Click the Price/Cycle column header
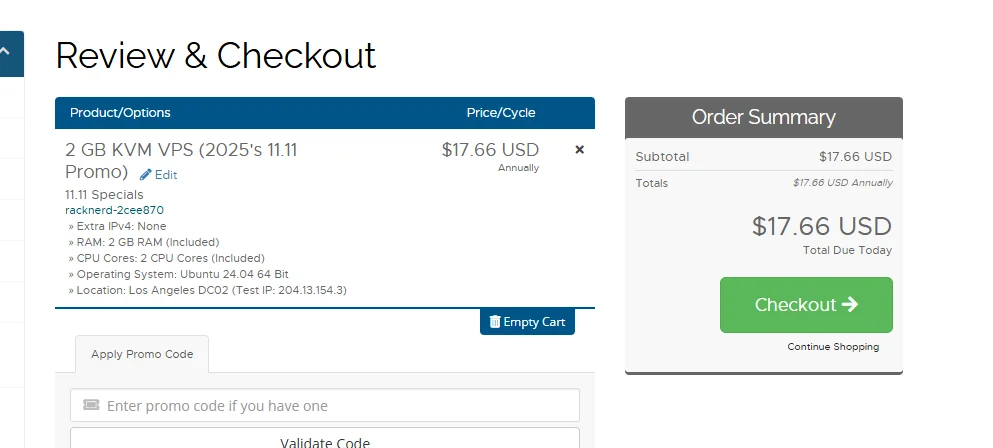 pos(500,113)
